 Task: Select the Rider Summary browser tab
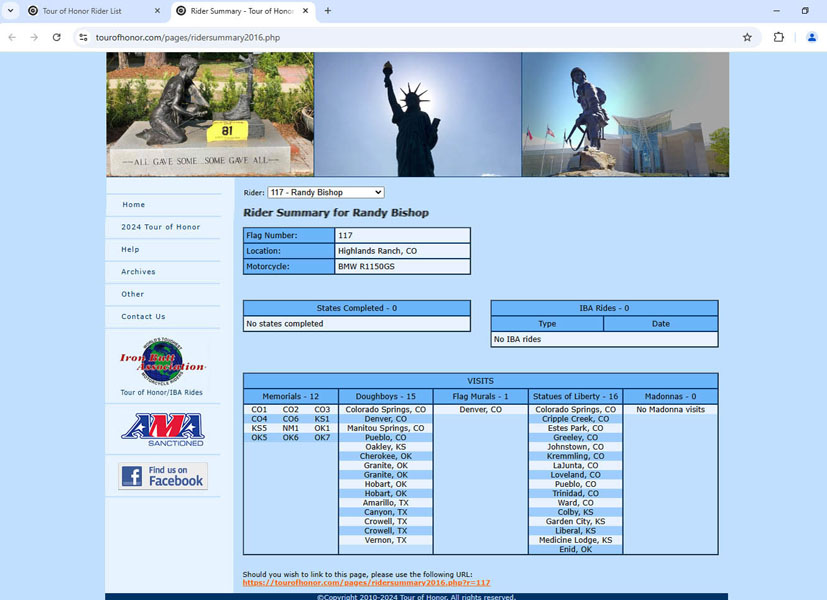(x=243, y=11)
